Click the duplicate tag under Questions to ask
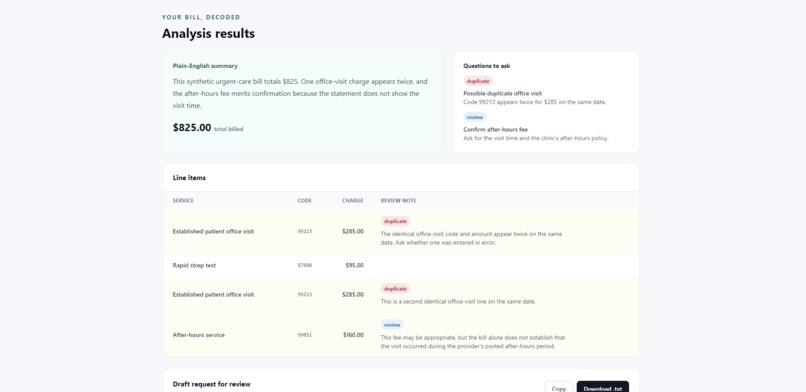The height and width of the screenshot is (392, 806). [478, 81]
